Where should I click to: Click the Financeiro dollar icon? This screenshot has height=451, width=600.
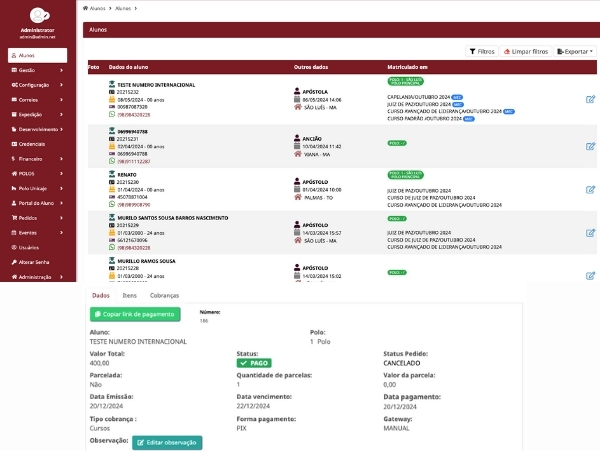[x=13, y=158]
